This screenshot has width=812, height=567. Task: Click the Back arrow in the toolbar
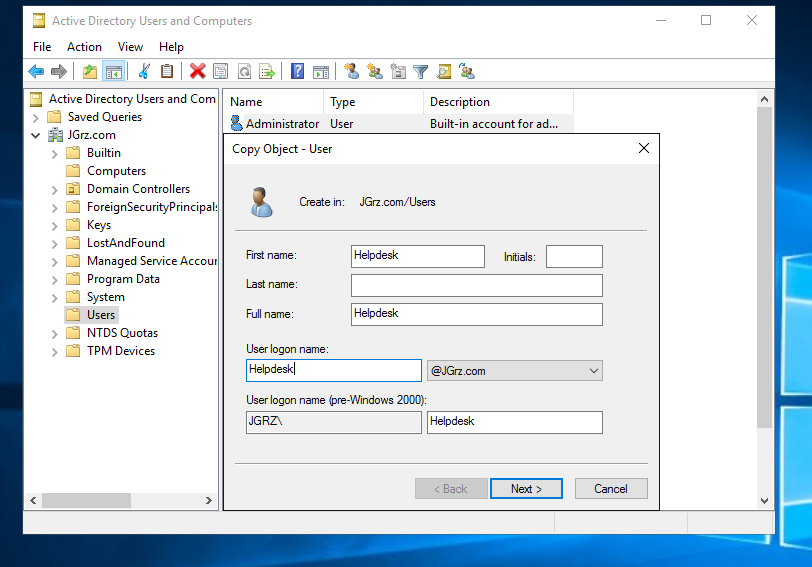(36, 71)
